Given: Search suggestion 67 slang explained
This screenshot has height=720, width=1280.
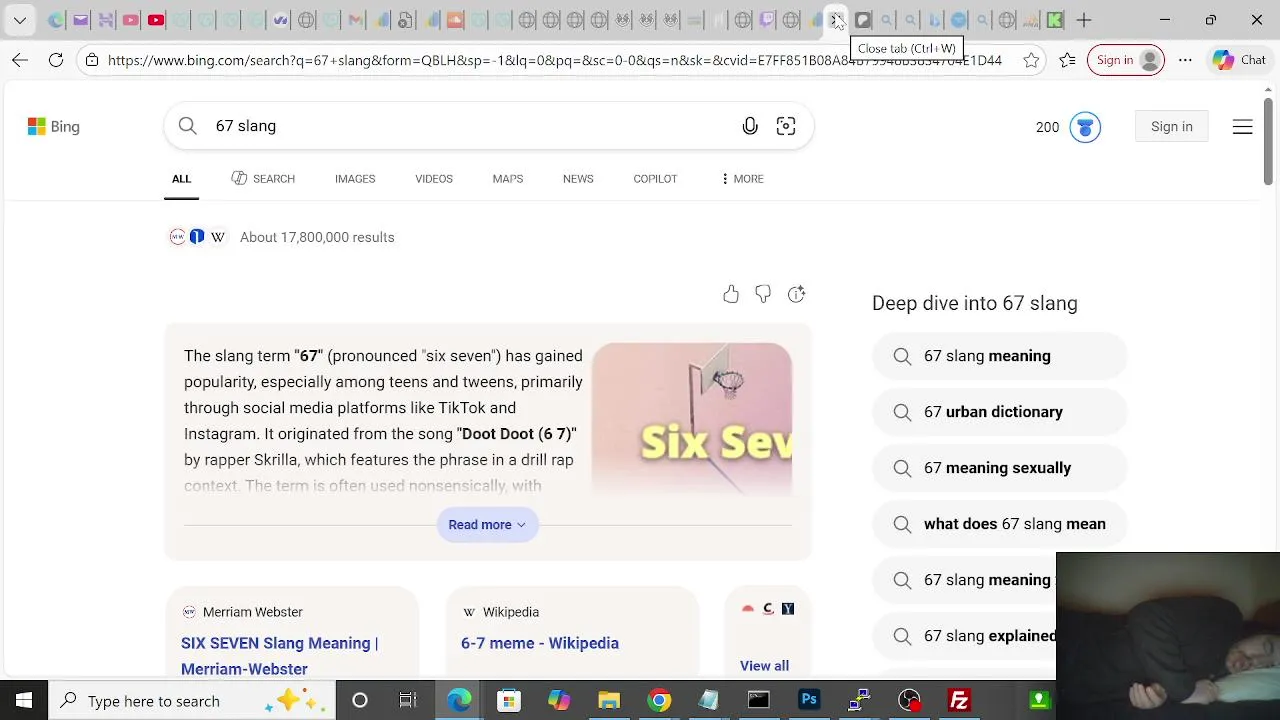Looking at the screenshot, I should [x=964, y=636].
